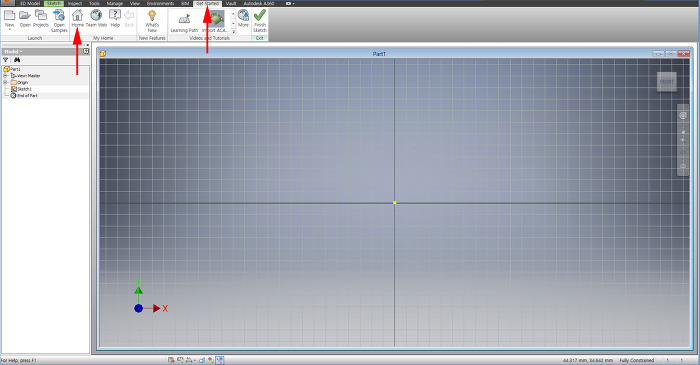700x365 pixels.
Task: Click the New file icon
Action: coord(9,15)
